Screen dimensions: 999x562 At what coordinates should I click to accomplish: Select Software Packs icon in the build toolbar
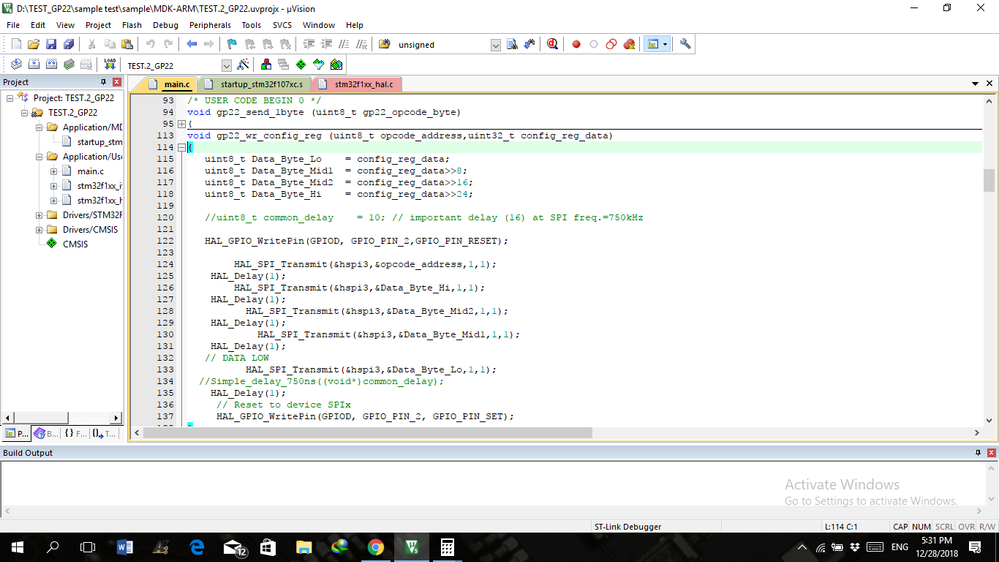coord(319,64)
